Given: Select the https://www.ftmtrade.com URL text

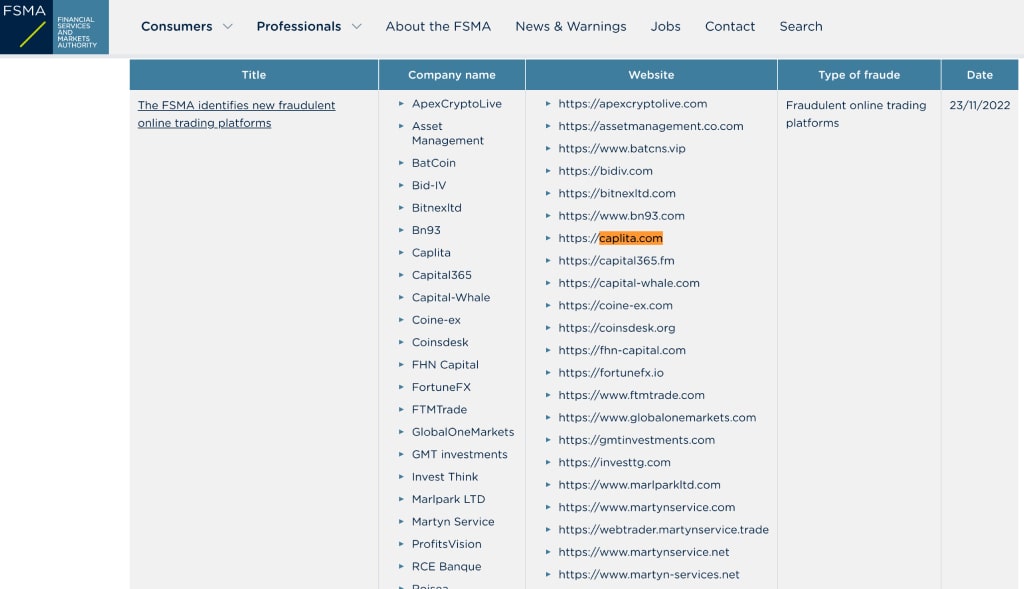Looking at the screenshot, I should [x=632, y=395].
